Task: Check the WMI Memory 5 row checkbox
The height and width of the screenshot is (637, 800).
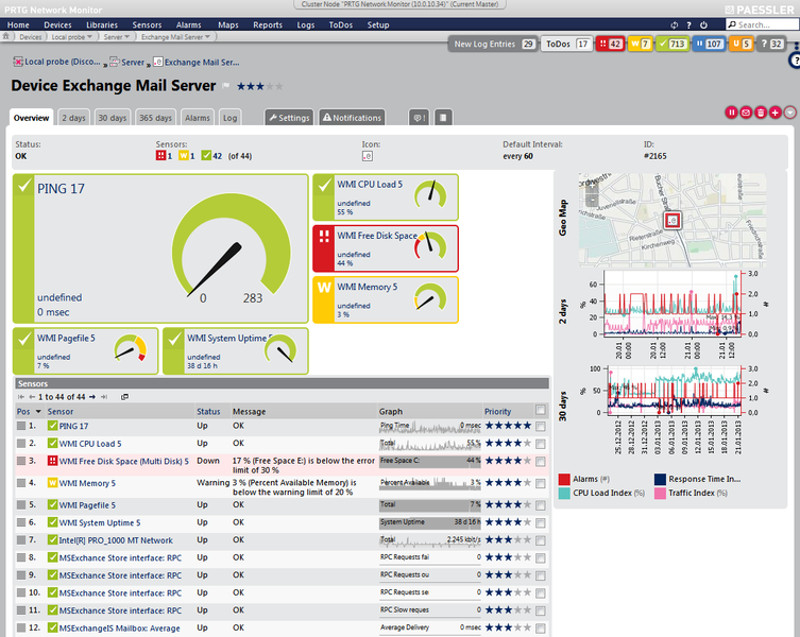Action: pos(541,483)
